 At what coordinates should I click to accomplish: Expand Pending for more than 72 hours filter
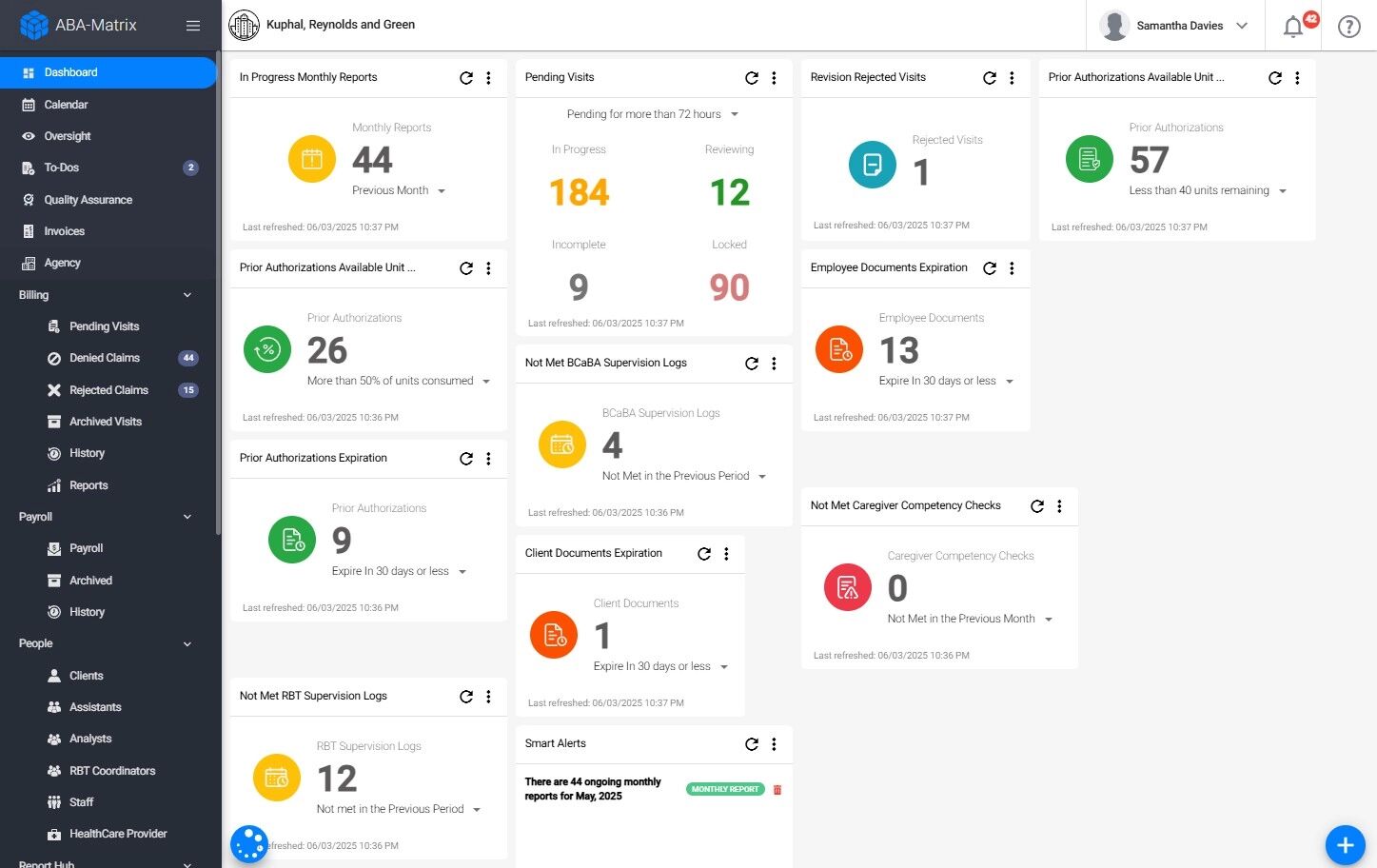[653, 114]
